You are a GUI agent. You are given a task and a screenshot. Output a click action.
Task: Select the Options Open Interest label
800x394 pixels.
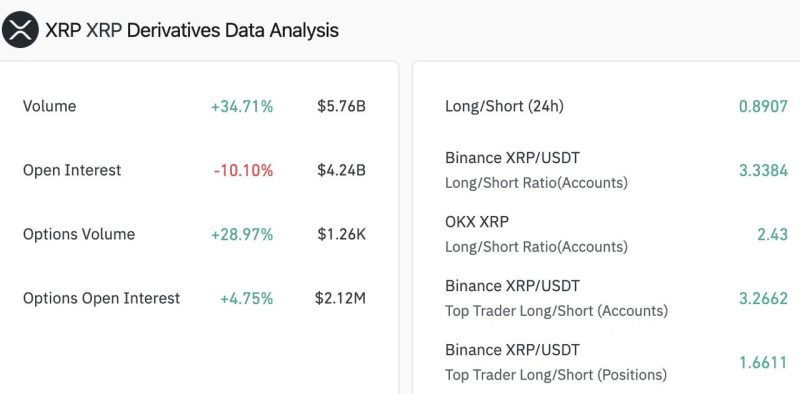point(102,298)
